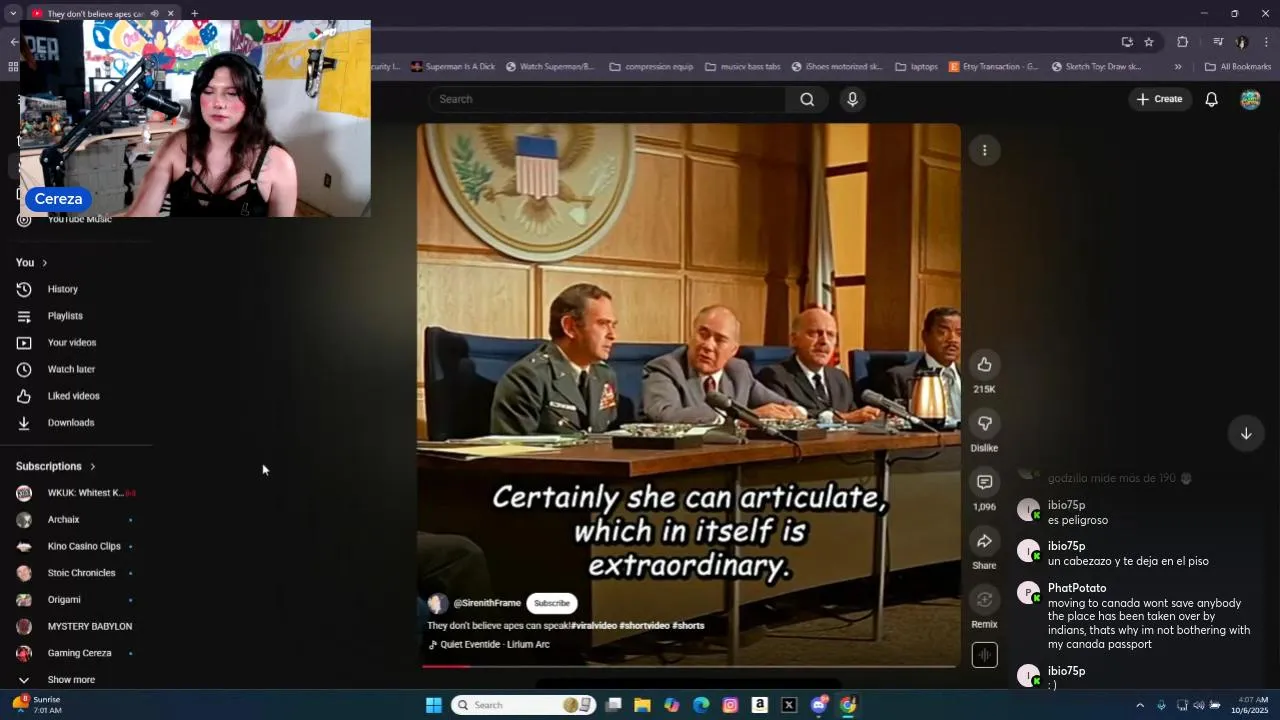Open Windows Start menu
Viewport: 1280px width, 720px height.
point(433,705)
